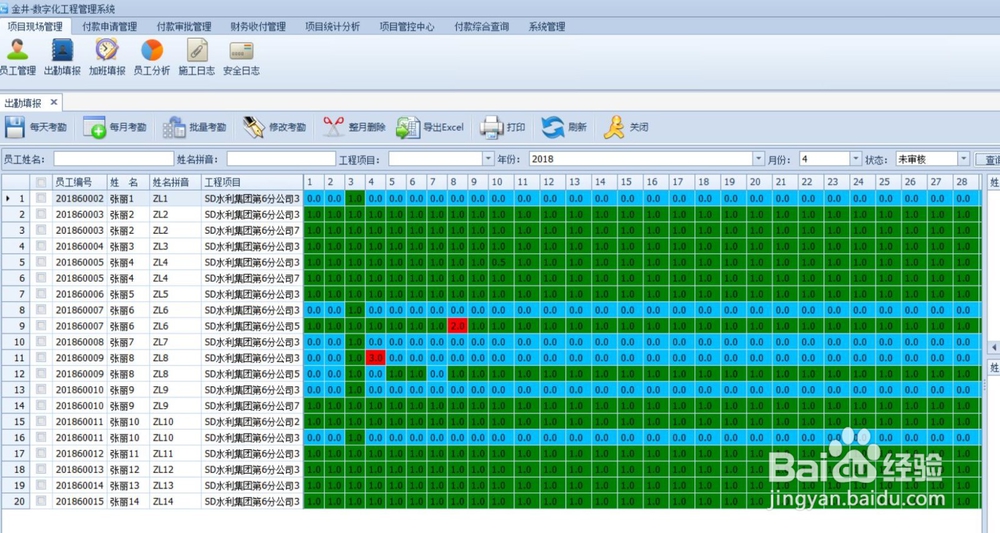
Task: Click 每月考勤 toolbar icon
Action: (94, 127)
